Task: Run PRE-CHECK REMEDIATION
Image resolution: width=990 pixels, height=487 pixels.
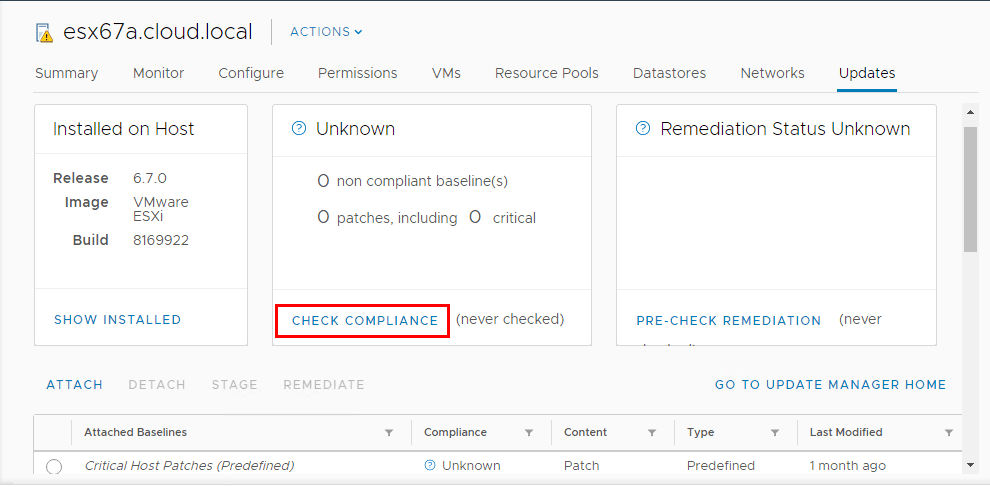Action: tap(728, 321)
